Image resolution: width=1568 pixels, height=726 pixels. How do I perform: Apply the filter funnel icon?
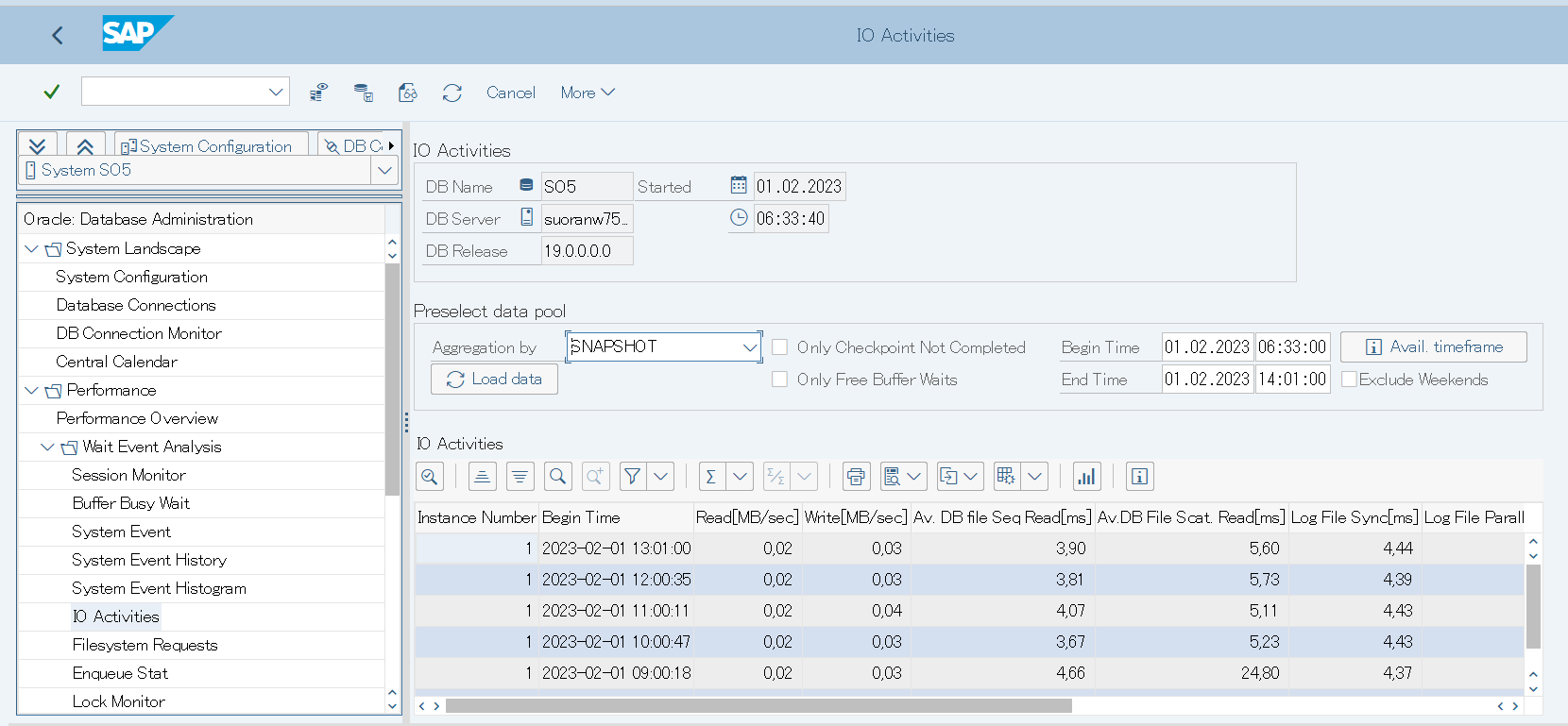coord(633,477)
